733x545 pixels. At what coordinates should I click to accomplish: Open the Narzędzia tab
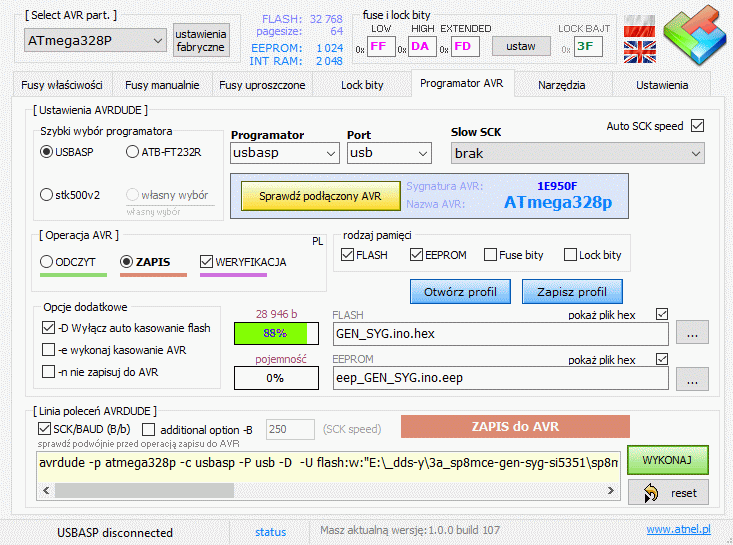click(561, 85)
